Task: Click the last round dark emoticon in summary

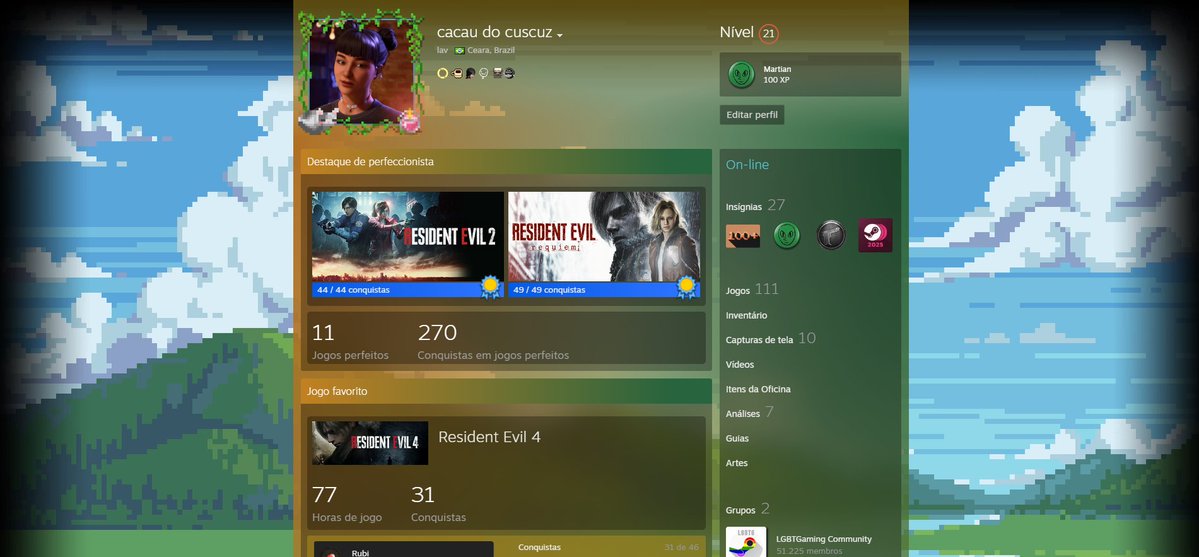Action: (509, 73)
